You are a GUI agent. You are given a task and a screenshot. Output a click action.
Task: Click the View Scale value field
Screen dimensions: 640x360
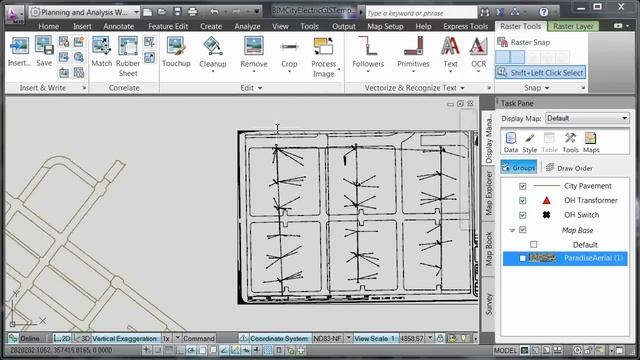(x=412, y=338)
